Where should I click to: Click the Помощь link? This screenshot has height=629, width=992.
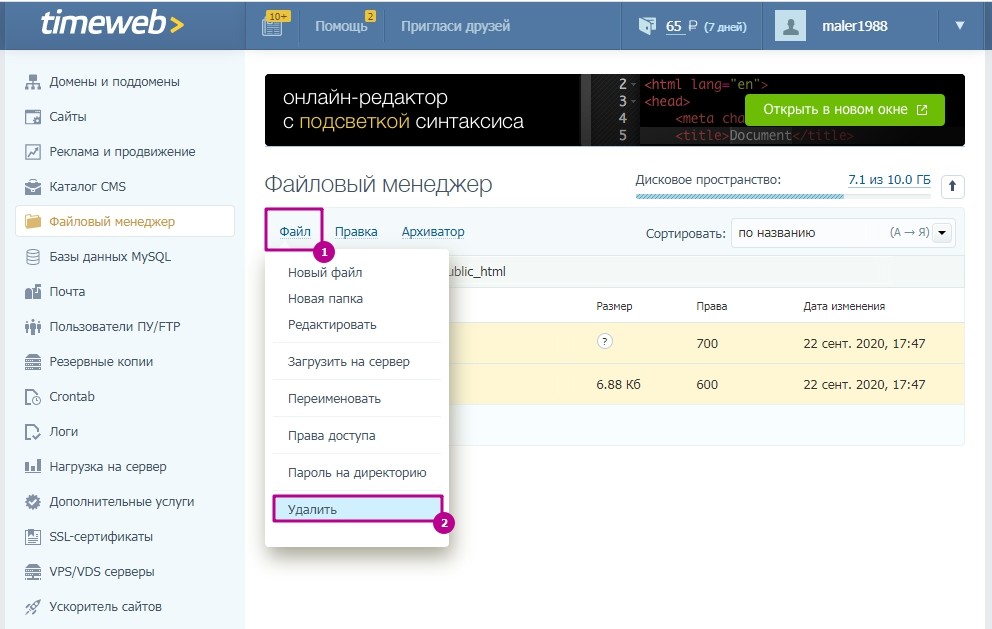tap(341, 27)
